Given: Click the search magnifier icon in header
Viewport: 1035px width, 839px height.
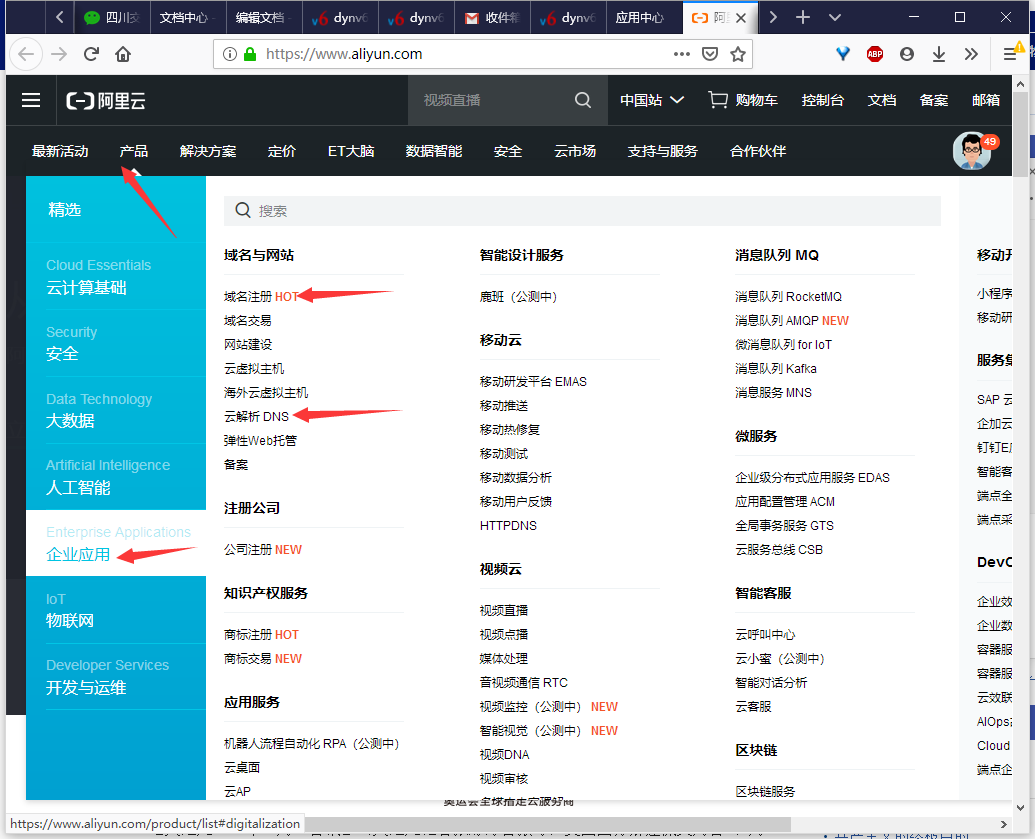Looking at the screenshot, I should click(x=583, y=100).
